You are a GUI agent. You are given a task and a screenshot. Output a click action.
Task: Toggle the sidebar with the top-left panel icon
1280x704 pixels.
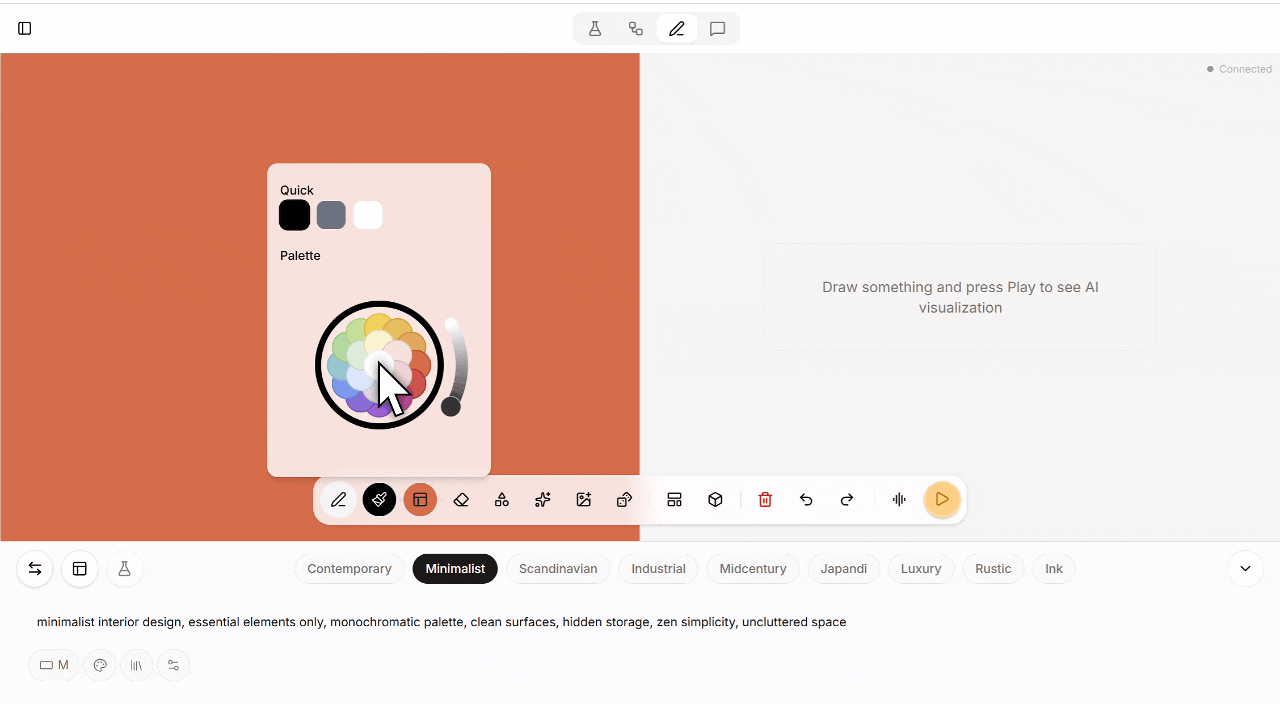pos(24,28)
